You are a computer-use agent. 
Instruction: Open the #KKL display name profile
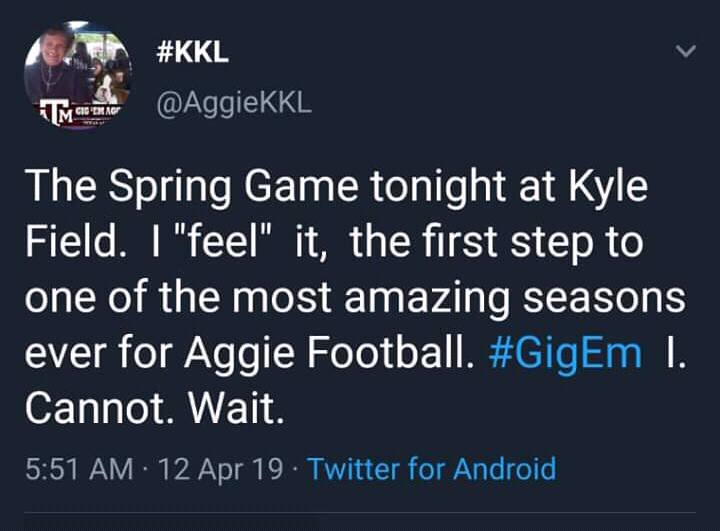click(x=194, y=52)
